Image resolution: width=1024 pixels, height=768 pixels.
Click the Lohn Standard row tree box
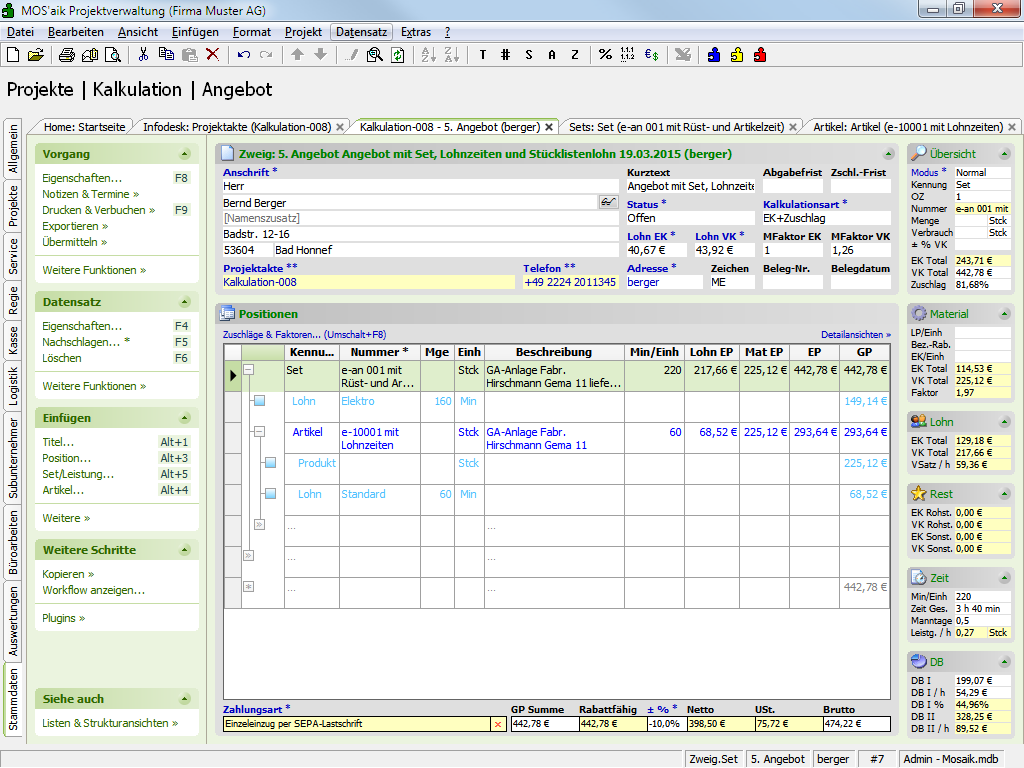[270, 494]
